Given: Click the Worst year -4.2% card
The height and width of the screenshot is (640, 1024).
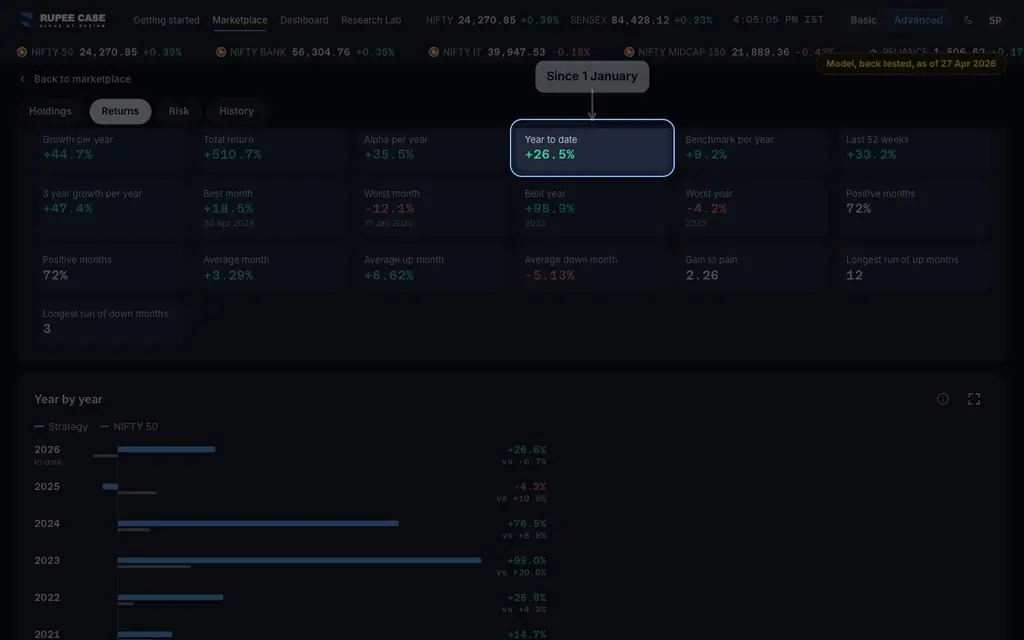Looking at the screenshot, I should click(x=752, y=209).
